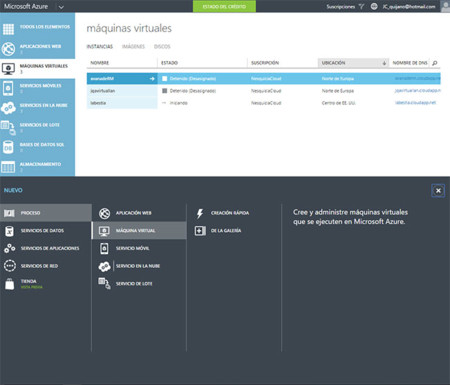Click Nombre de DNS column header
Screen dimensions: 450x385
tap(410, 63)
